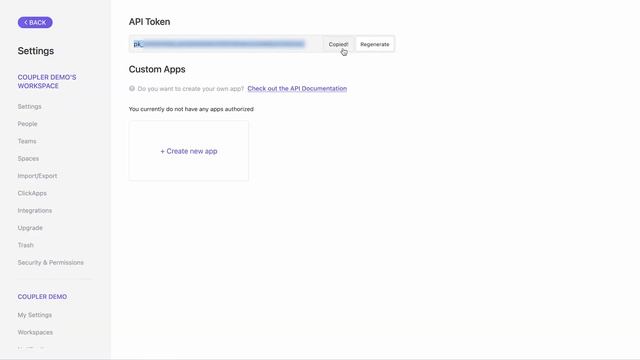Click the API Token heading
640x360 pixels.
149,22
